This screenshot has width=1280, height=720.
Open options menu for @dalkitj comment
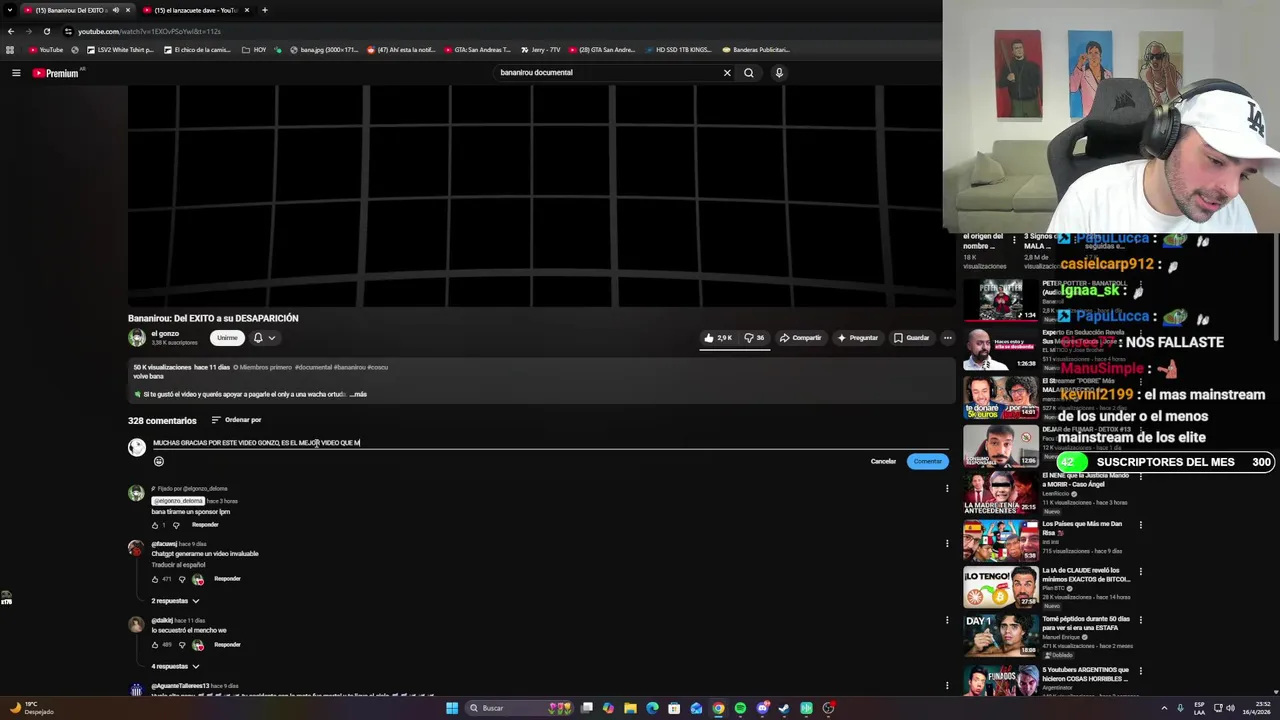coord(947,620)
